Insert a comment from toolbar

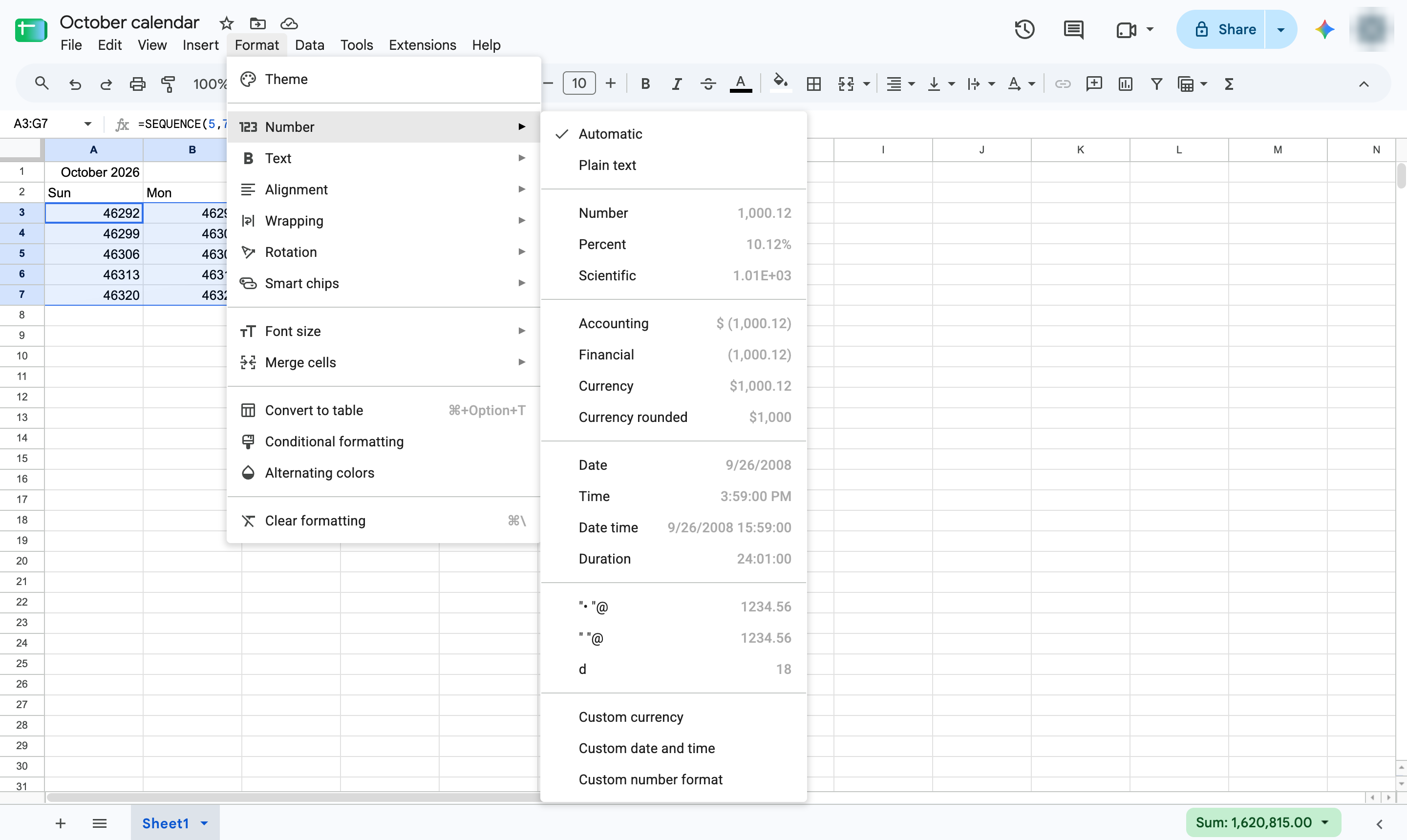point(1094,84)
